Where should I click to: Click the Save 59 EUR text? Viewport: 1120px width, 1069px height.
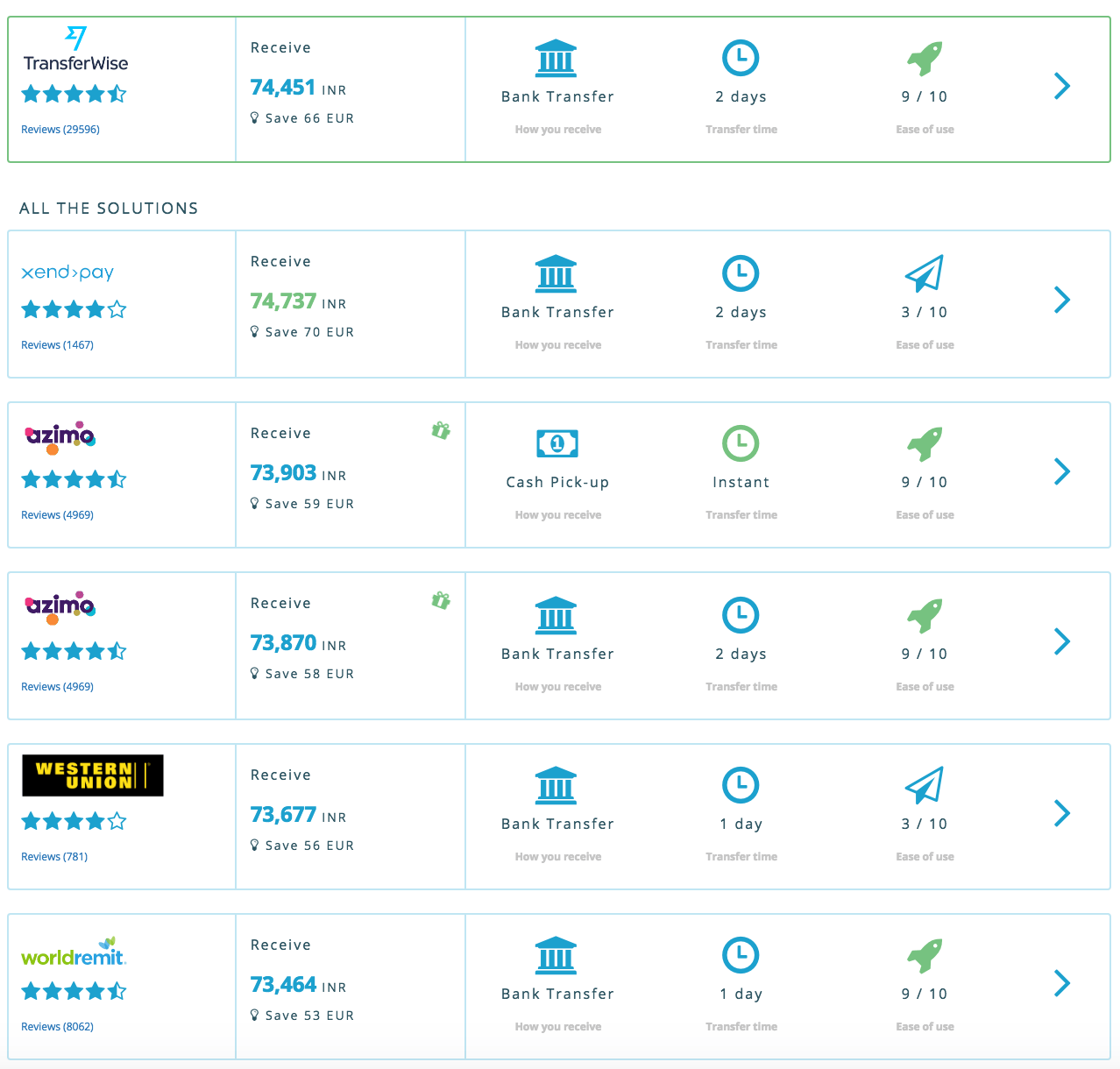[309, 504]
